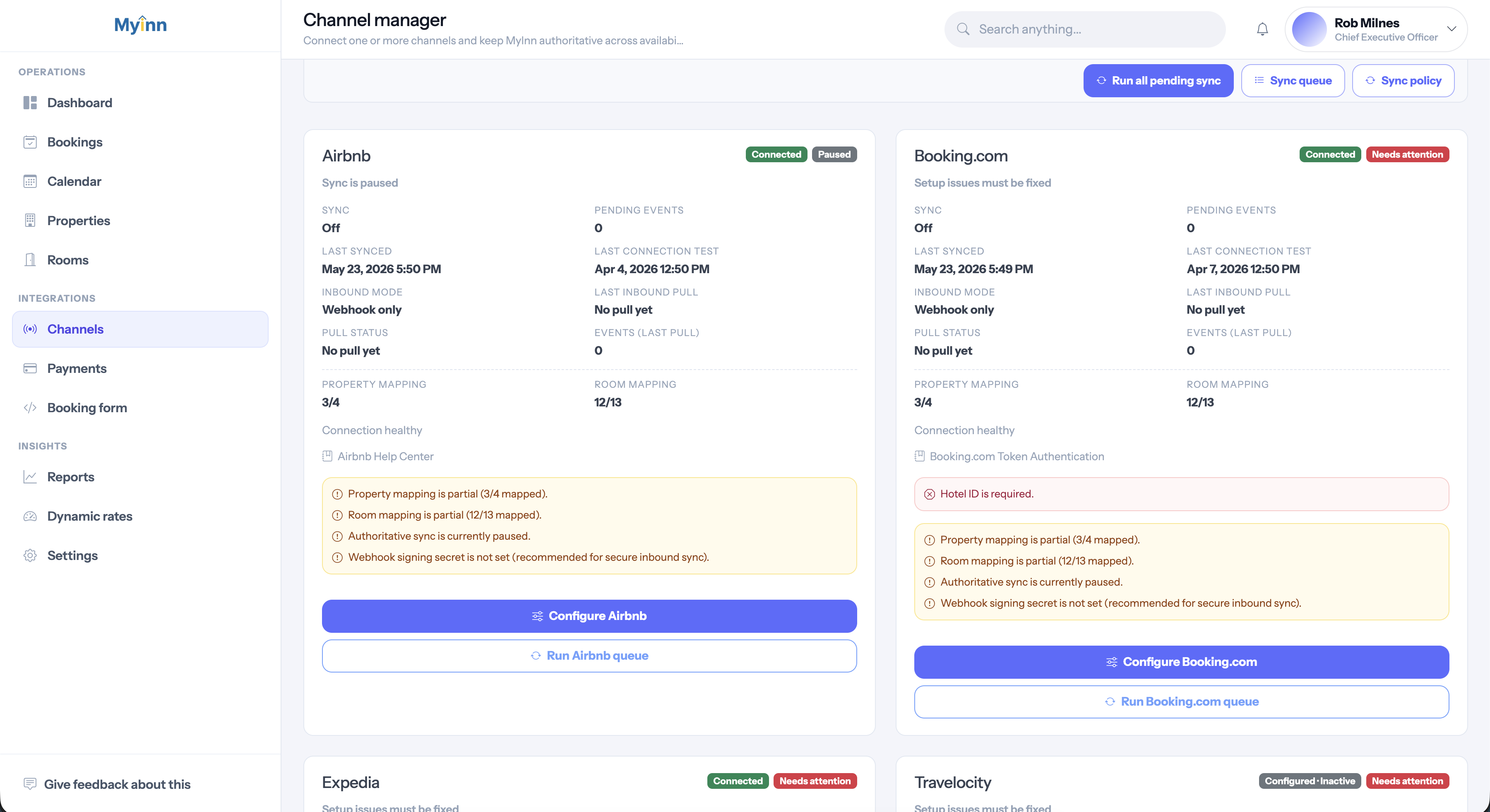Click the MyInn logo
Image resolution: width=1490 pixels, height=812 pixels.
tap(140, 25)
